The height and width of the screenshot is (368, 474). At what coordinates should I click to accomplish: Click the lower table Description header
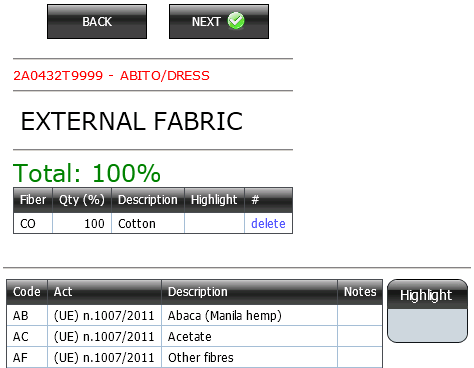tap(250, 292)
